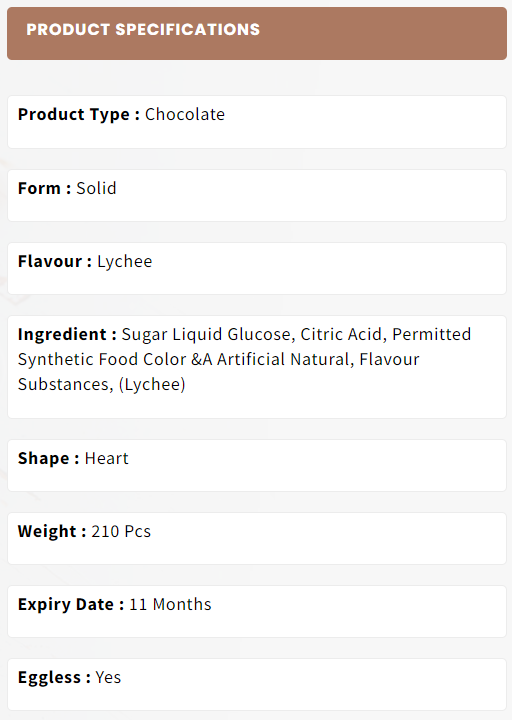Viewport: 512px width, 720px height.
Task: Click the Chocolate value text
Action: pos(185,114)
